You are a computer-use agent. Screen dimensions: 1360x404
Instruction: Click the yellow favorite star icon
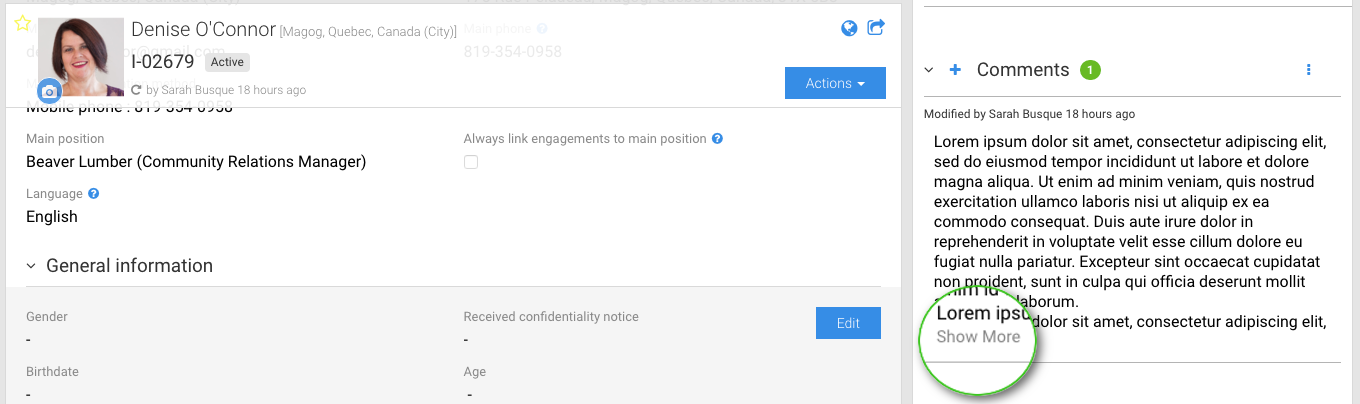[x=23, y=24]
